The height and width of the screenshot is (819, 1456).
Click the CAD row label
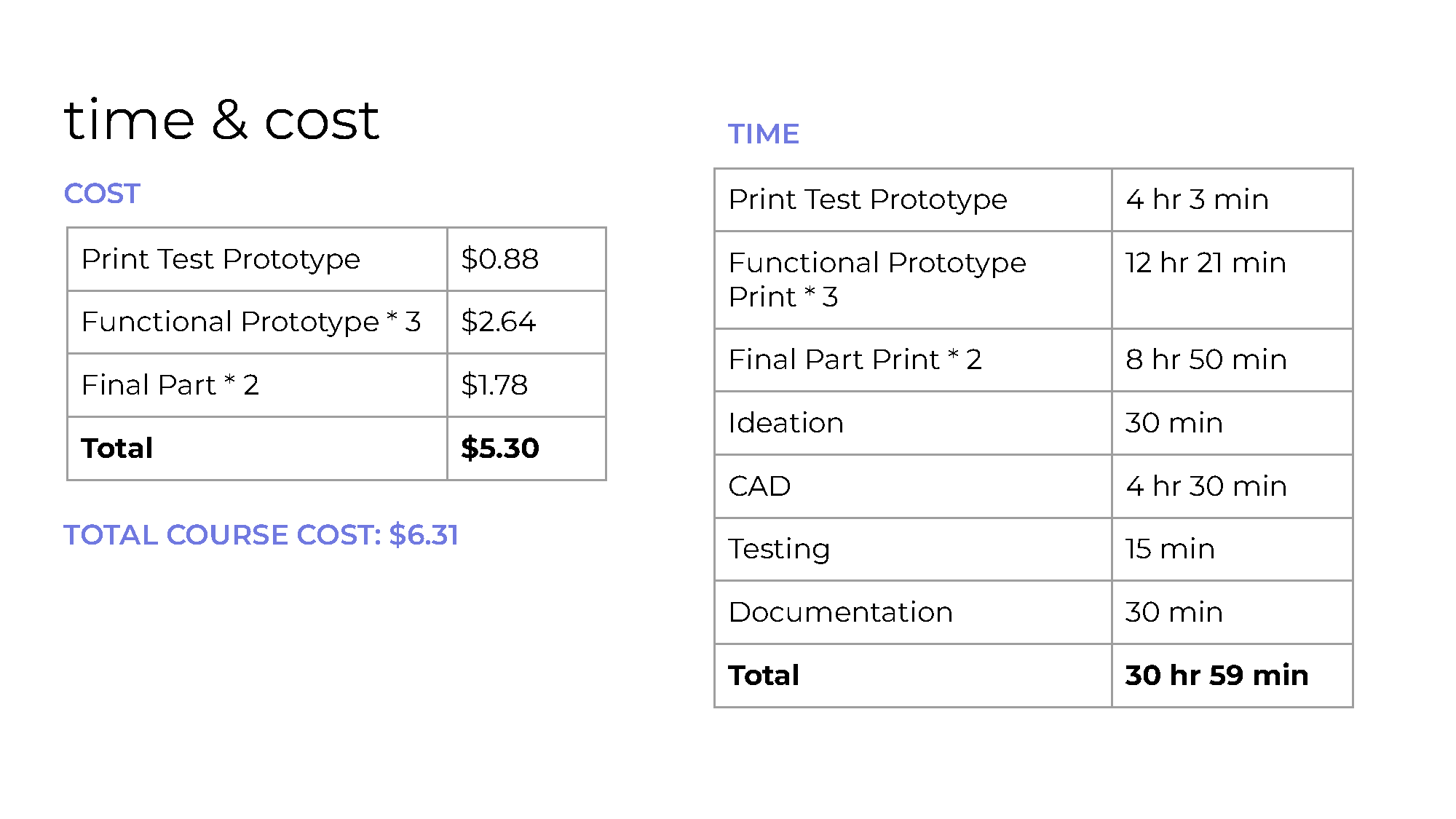click(759, 486)
